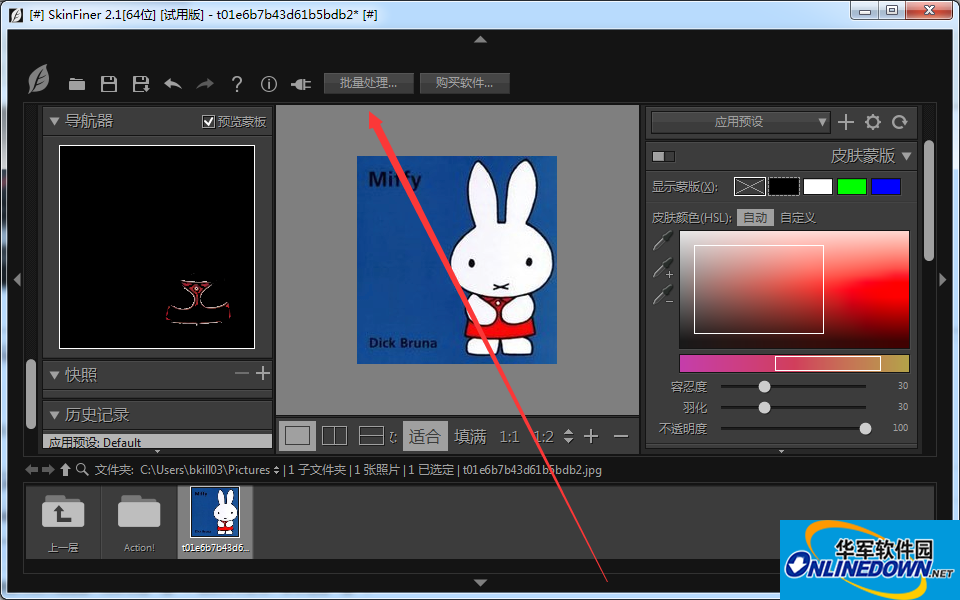Click the Save As disk icon
Image resolution: width=960 pixels, height=600 pixels.
point(141,84)
